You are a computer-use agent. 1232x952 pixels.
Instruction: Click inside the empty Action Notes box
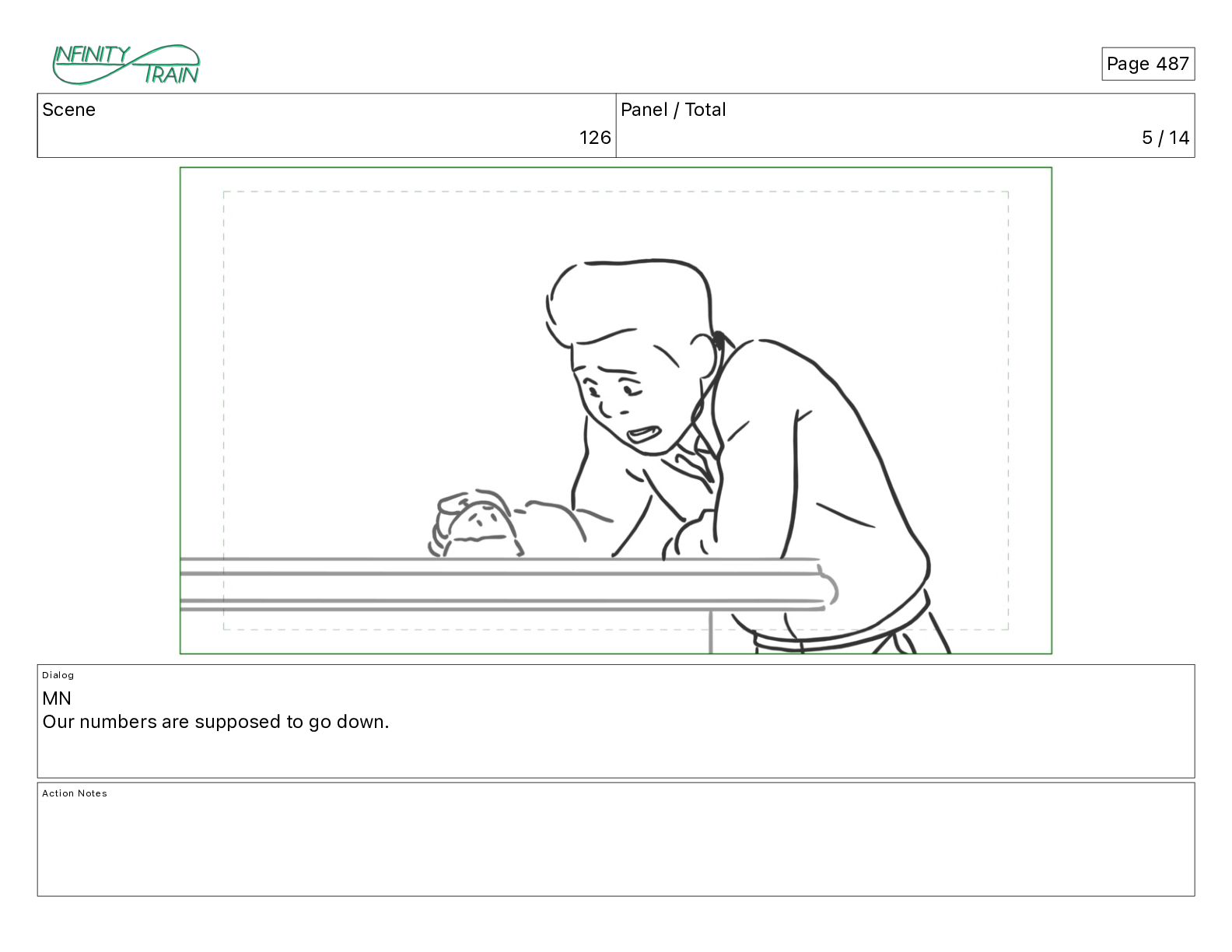[616, 840]
